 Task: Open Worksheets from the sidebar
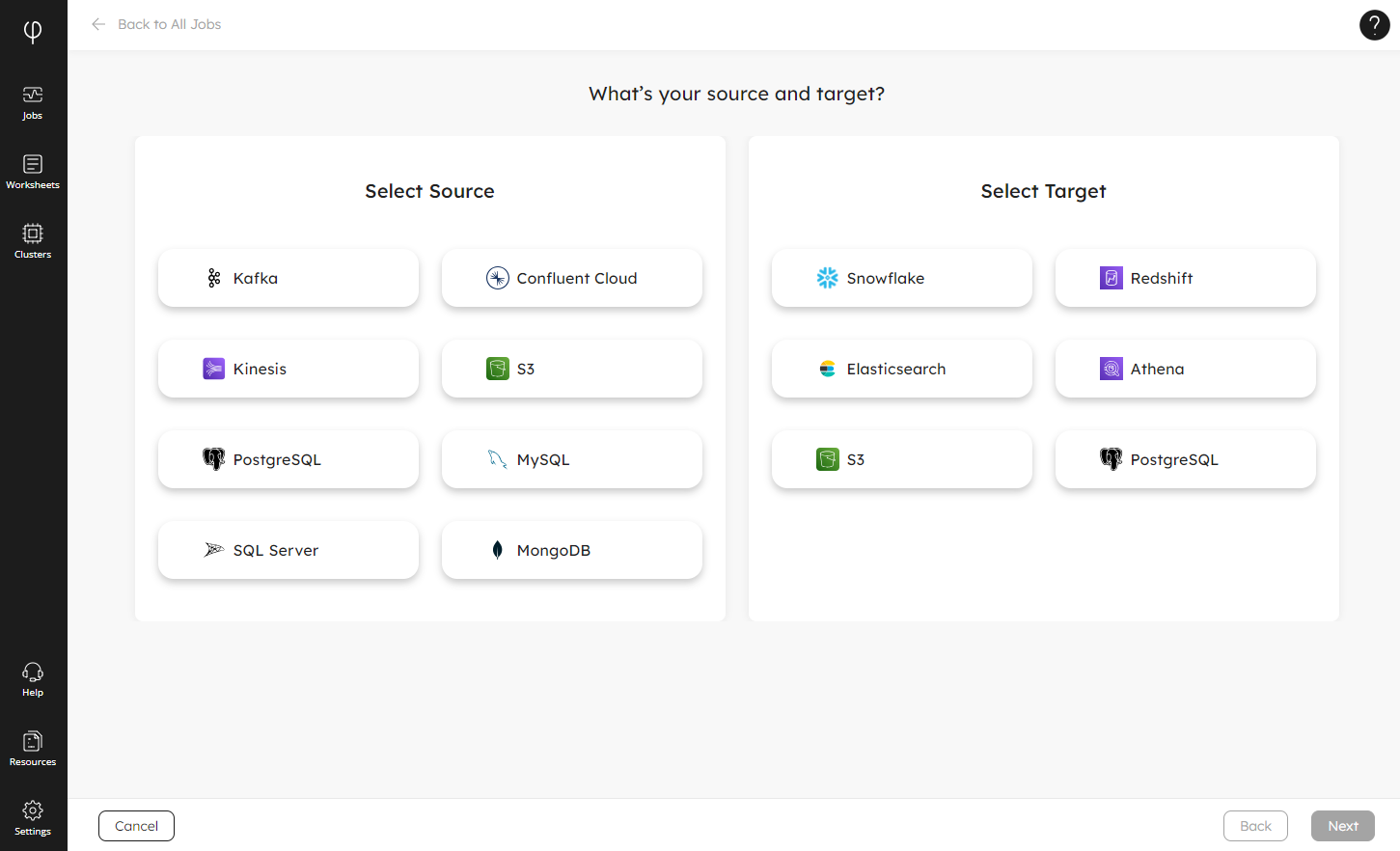pos(33,172)
